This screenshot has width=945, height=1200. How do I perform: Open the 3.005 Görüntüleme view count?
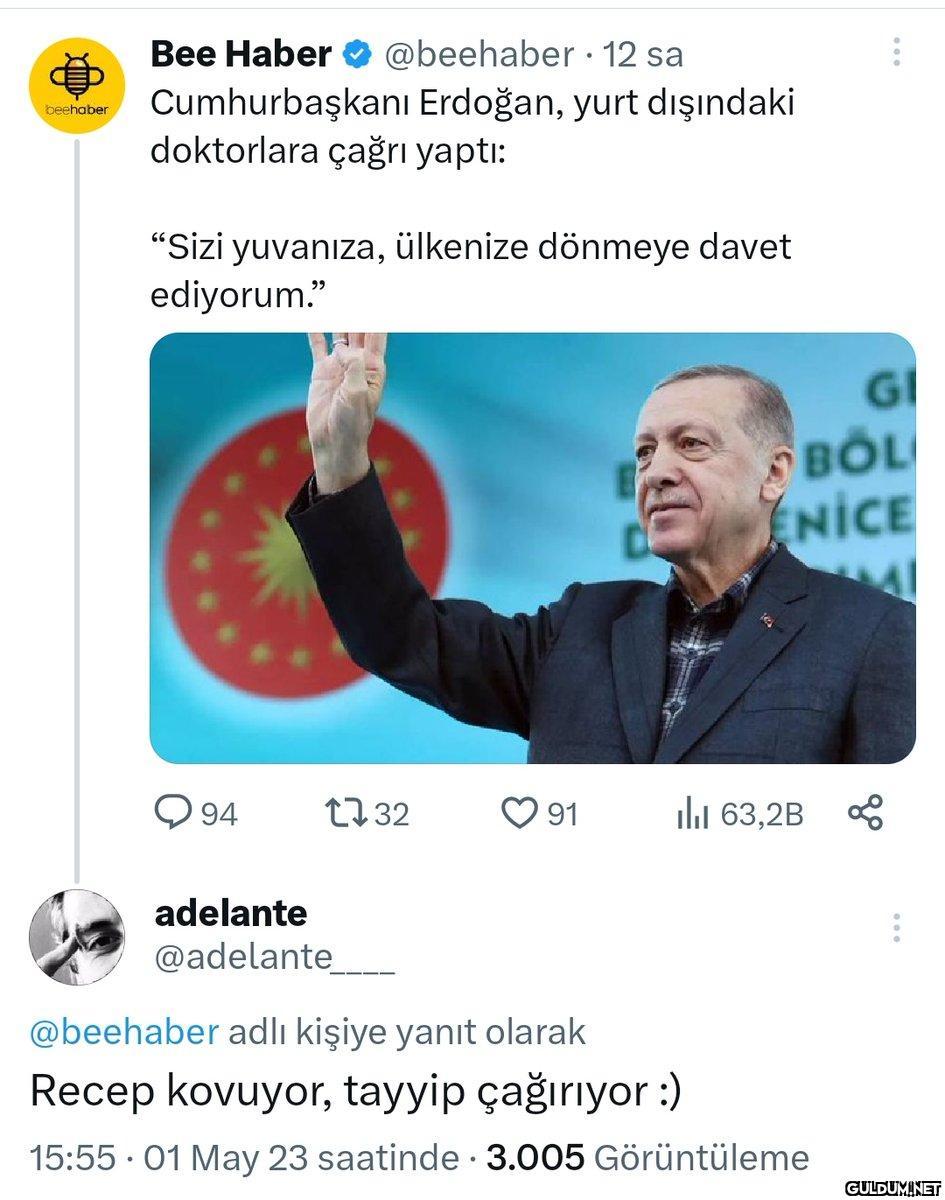pyautogui.click(x=647, y=1157)
